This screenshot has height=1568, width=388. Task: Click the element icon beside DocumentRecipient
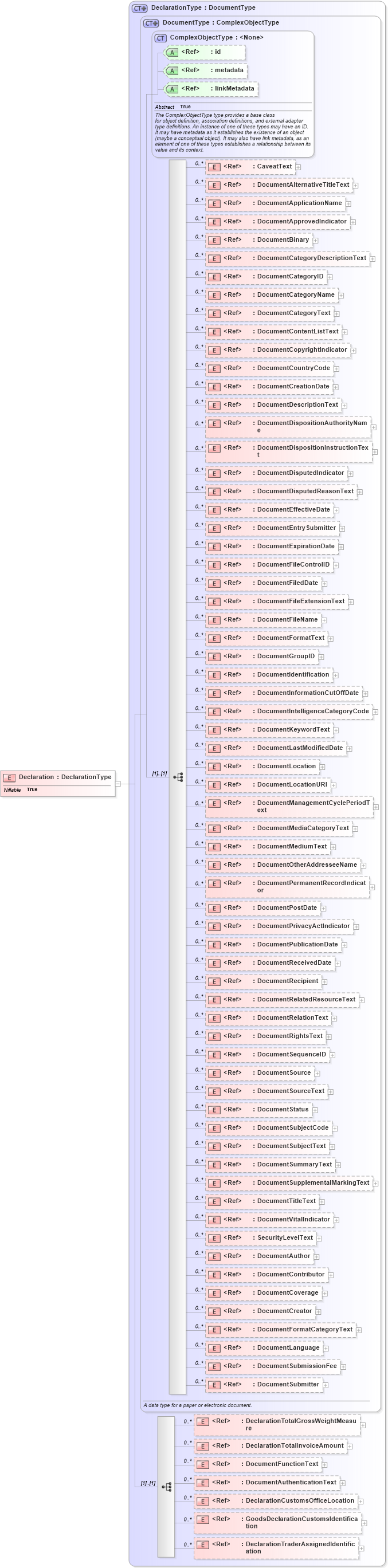[214, 982]
